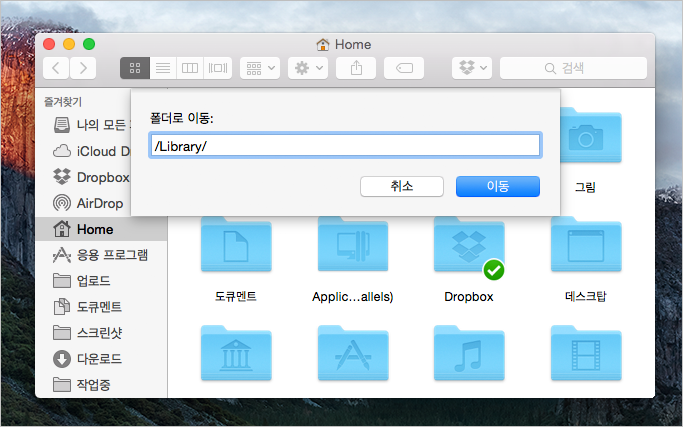Open the Dropbox toolbar dropdown

[x=472, y=68]
